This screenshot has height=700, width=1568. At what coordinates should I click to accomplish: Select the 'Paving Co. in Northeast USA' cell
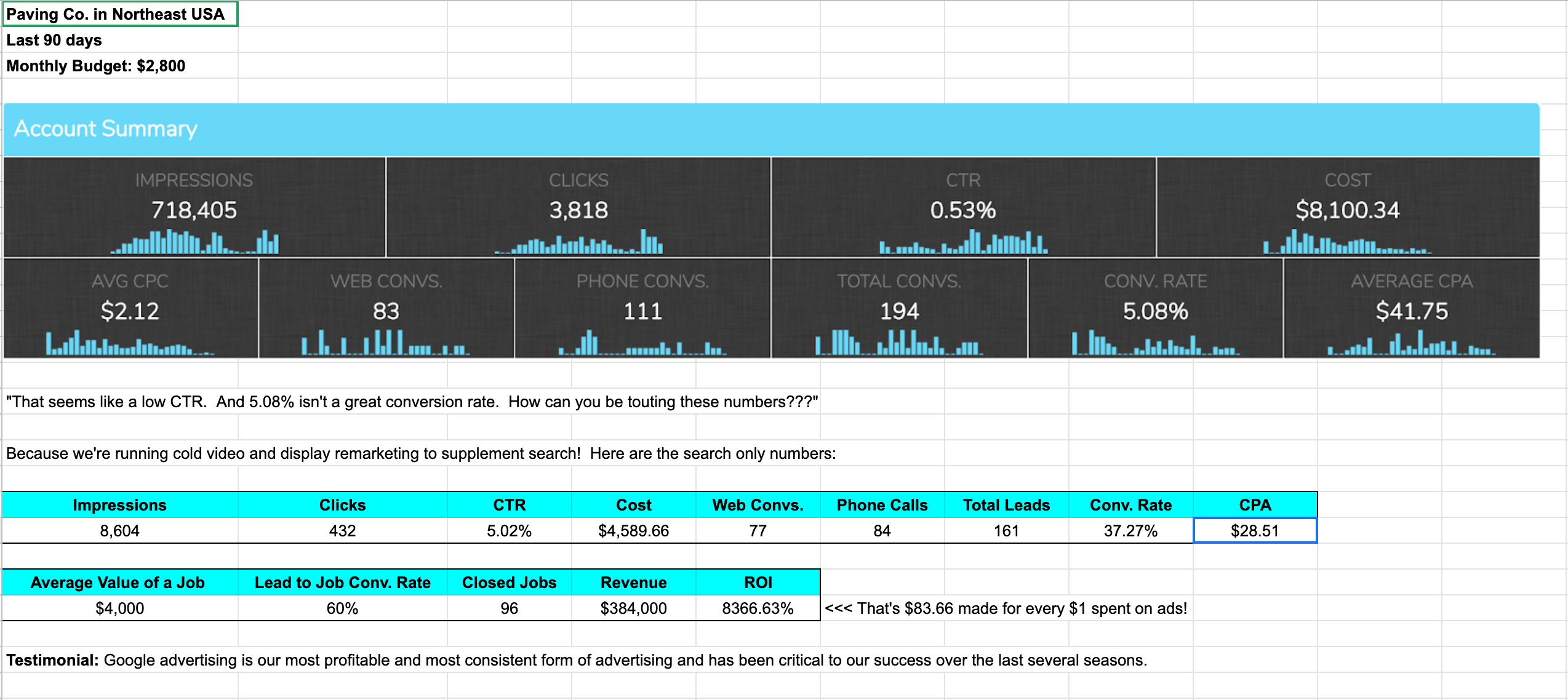(x=119, y=14)
